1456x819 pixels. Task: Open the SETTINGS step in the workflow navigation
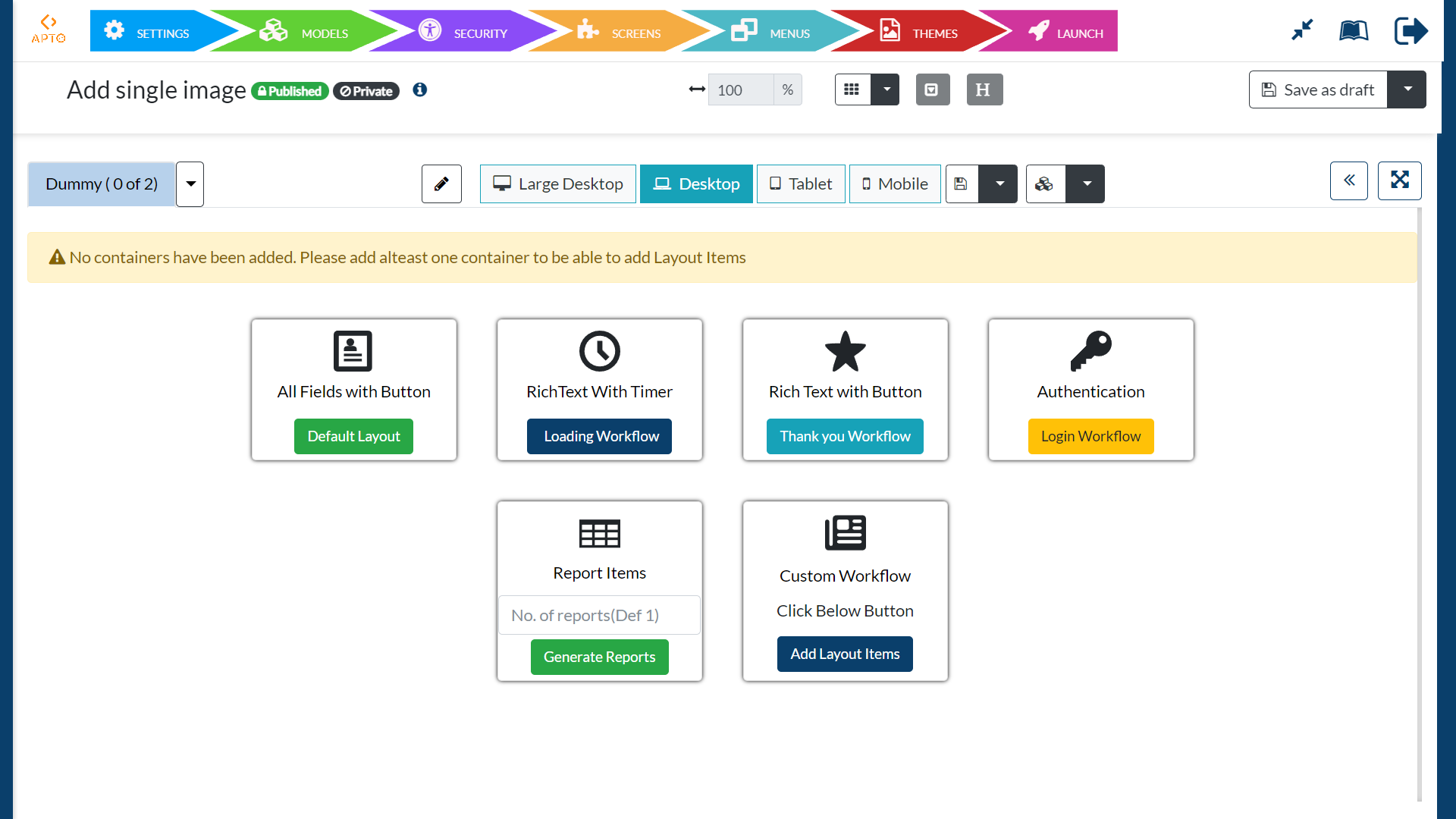tap(162, 32)
